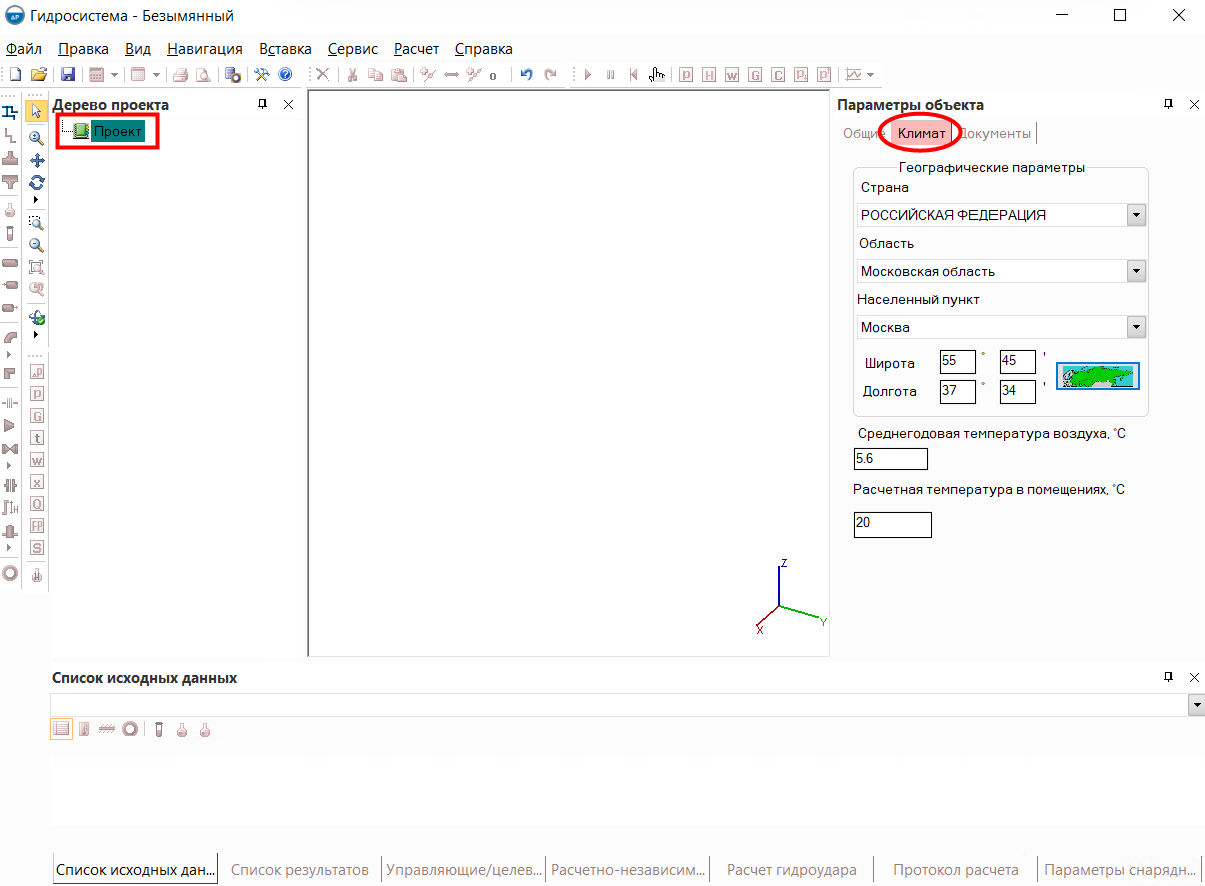Pin the Дерево проекта panel
Viewport: 1205px width, 886px height.
point(263,105)
